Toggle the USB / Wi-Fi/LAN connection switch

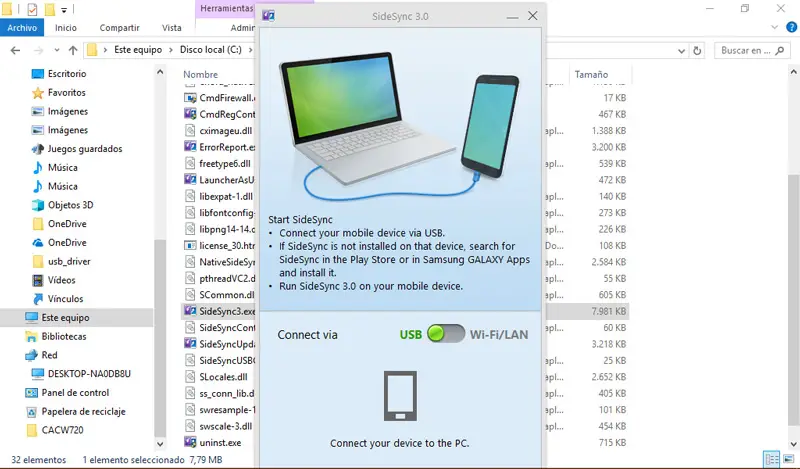coord(445,334)
